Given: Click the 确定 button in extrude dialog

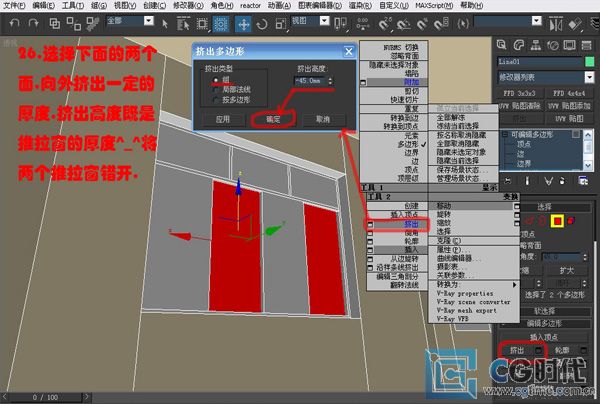Looking at the screenshot, I should (x=274, y=119).
